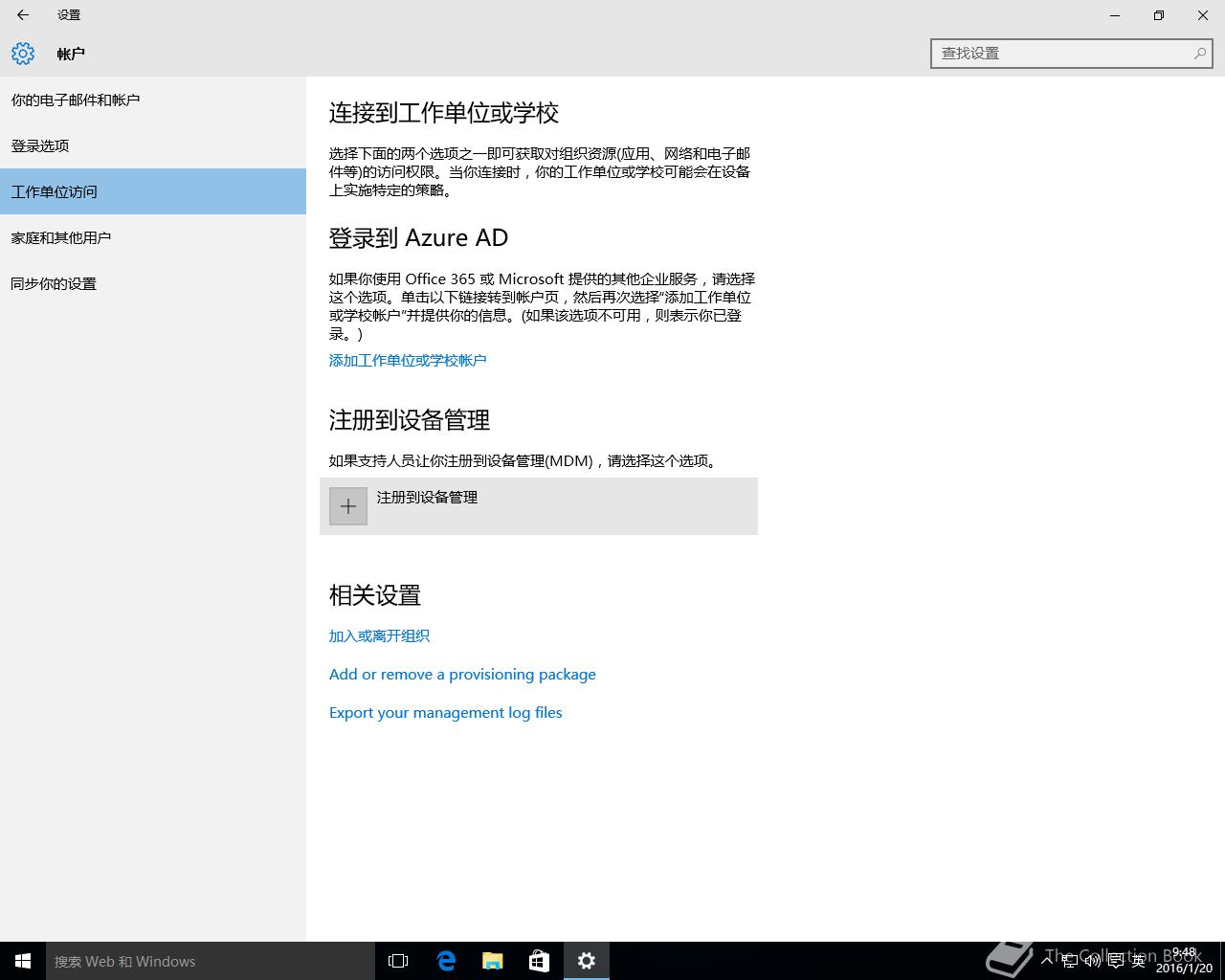
Task: Open Task View on the taskbar
Action: point(398,961)
